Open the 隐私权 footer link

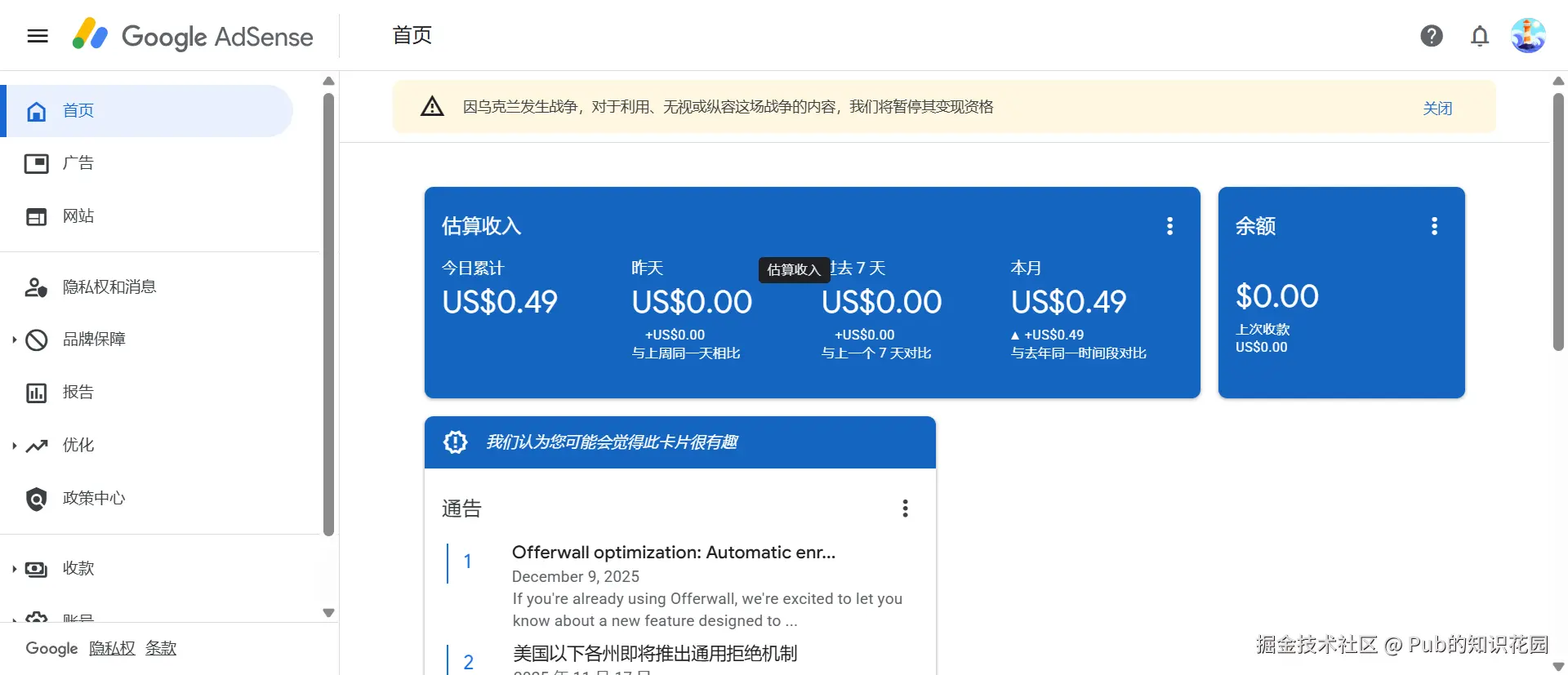(112, 649)
